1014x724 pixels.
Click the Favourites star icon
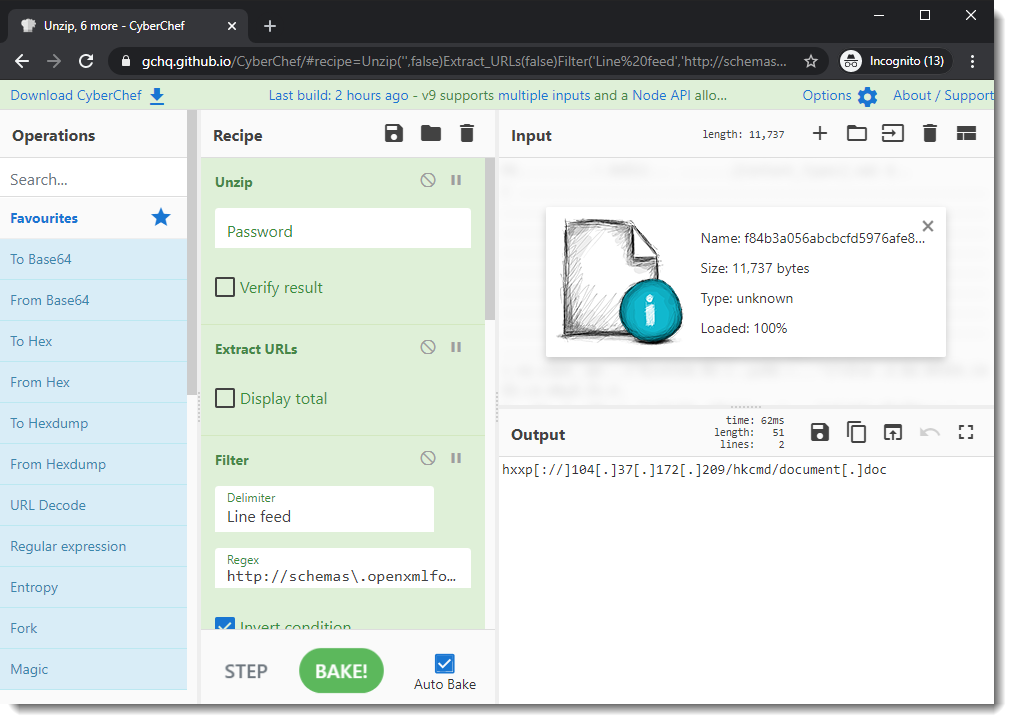pos(161,217)
